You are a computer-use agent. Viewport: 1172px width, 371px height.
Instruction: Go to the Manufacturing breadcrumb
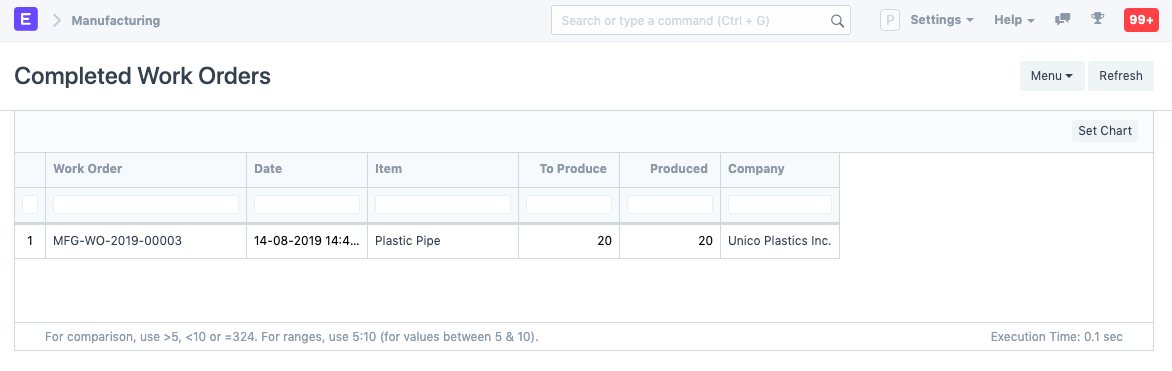tap(116, 21)
